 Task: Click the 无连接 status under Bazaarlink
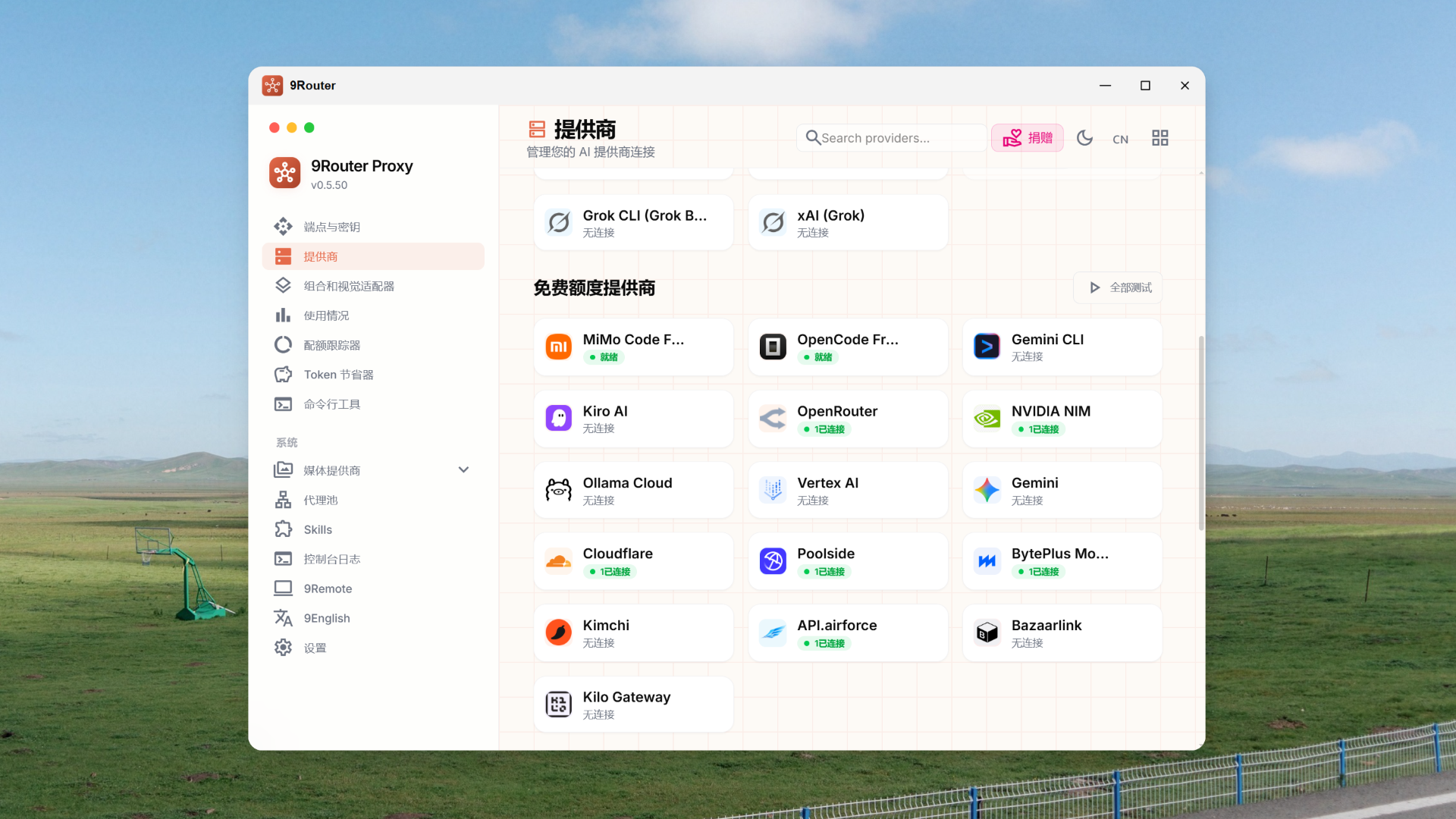click(x=1028, y=643)
